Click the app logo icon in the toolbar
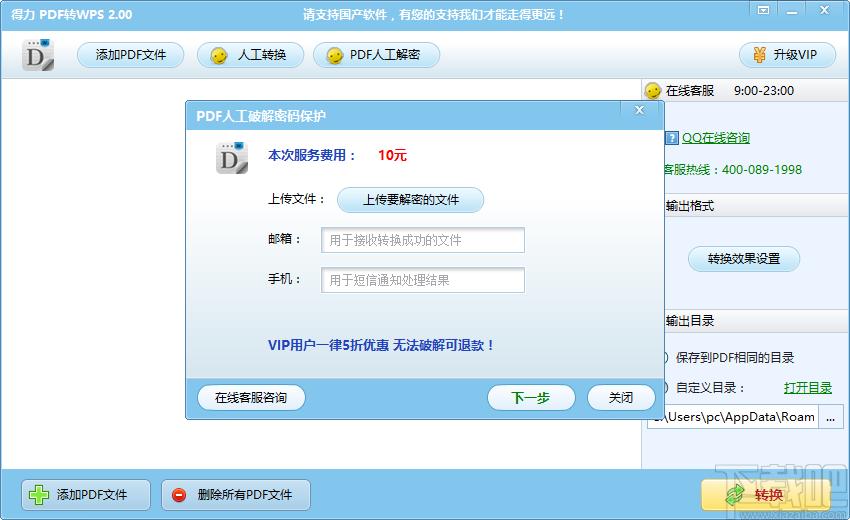This screenshot has height=520, width=850. (38, 55)
